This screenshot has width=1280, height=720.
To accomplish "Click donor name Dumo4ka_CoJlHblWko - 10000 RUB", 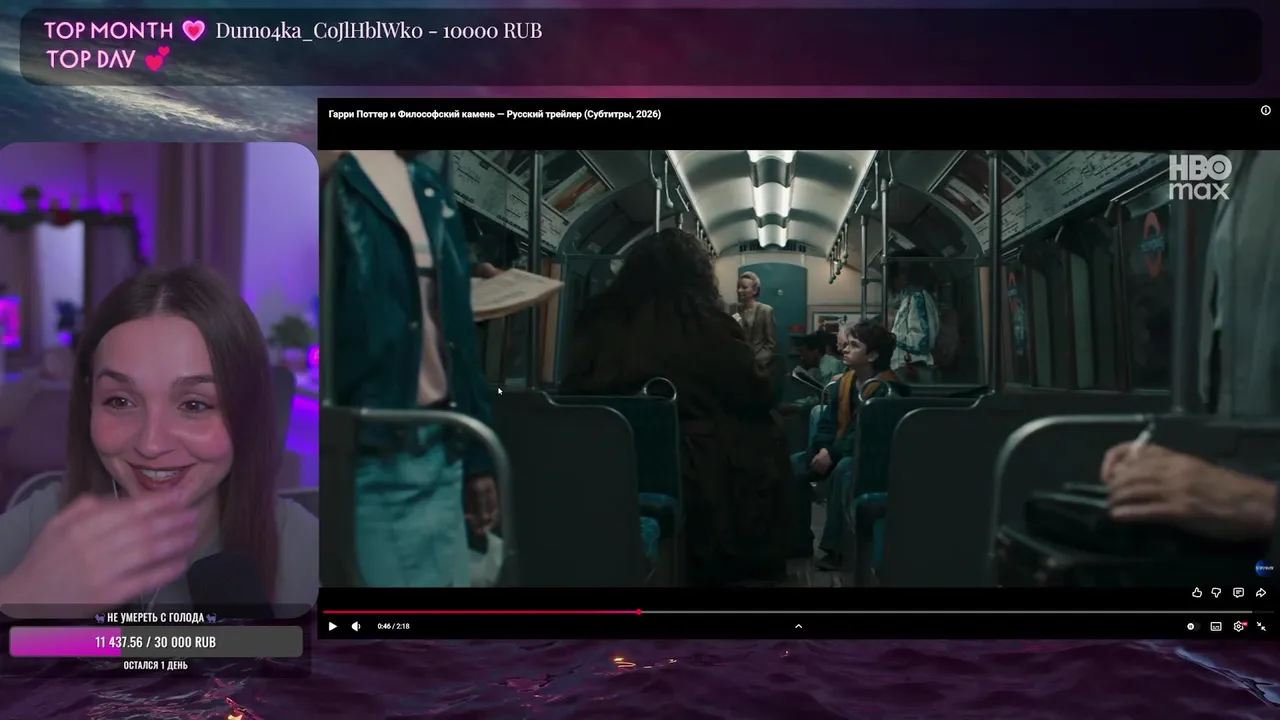I will click(x=379, y=31).
